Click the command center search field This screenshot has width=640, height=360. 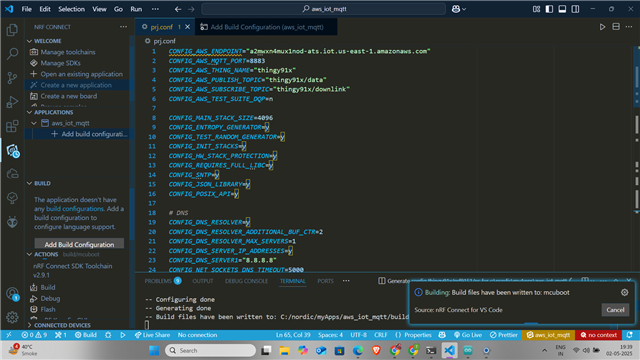(x=324, y=9)
